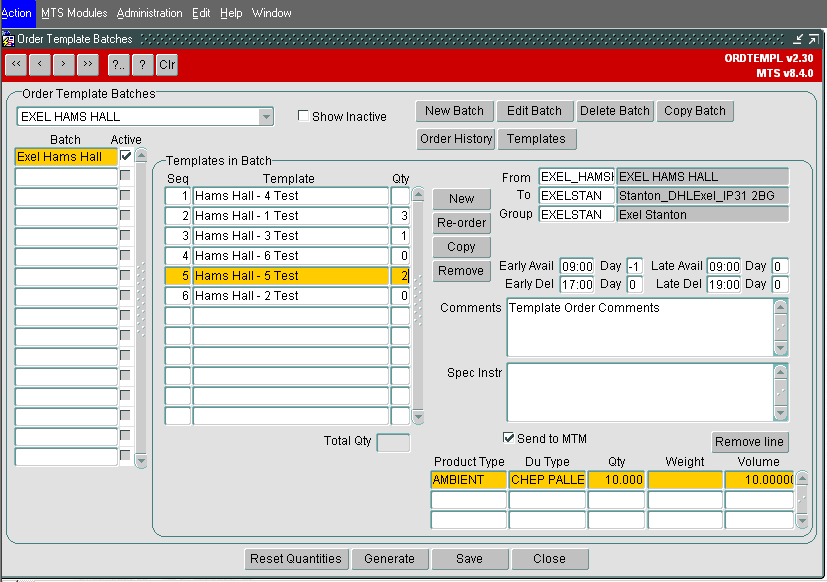Screen dimensions: 827x582
Task: Restore window using title bar arrow icon
Action: [x=813, y=39]
